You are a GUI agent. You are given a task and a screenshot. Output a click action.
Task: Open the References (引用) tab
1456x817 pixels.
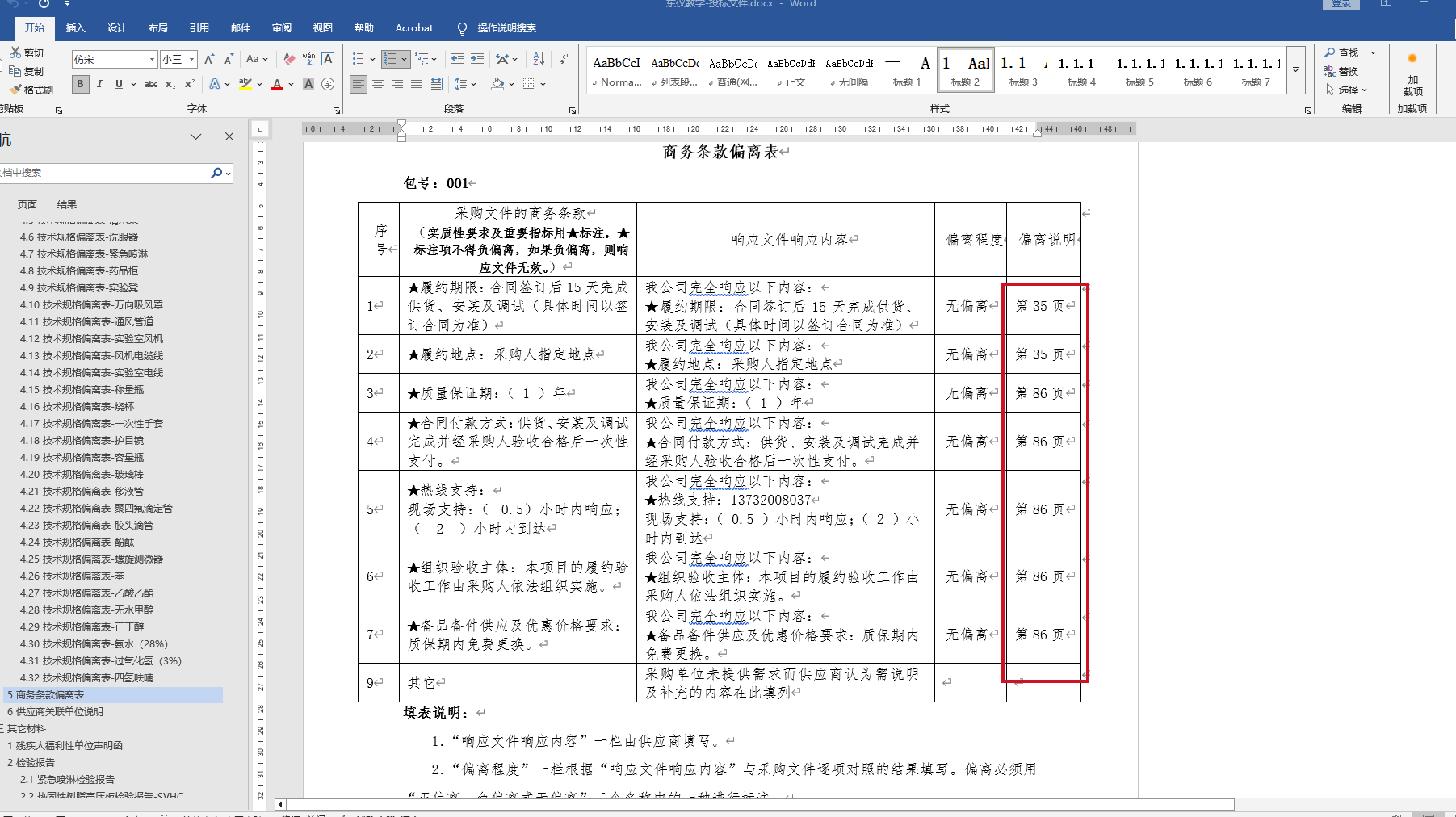199,28
